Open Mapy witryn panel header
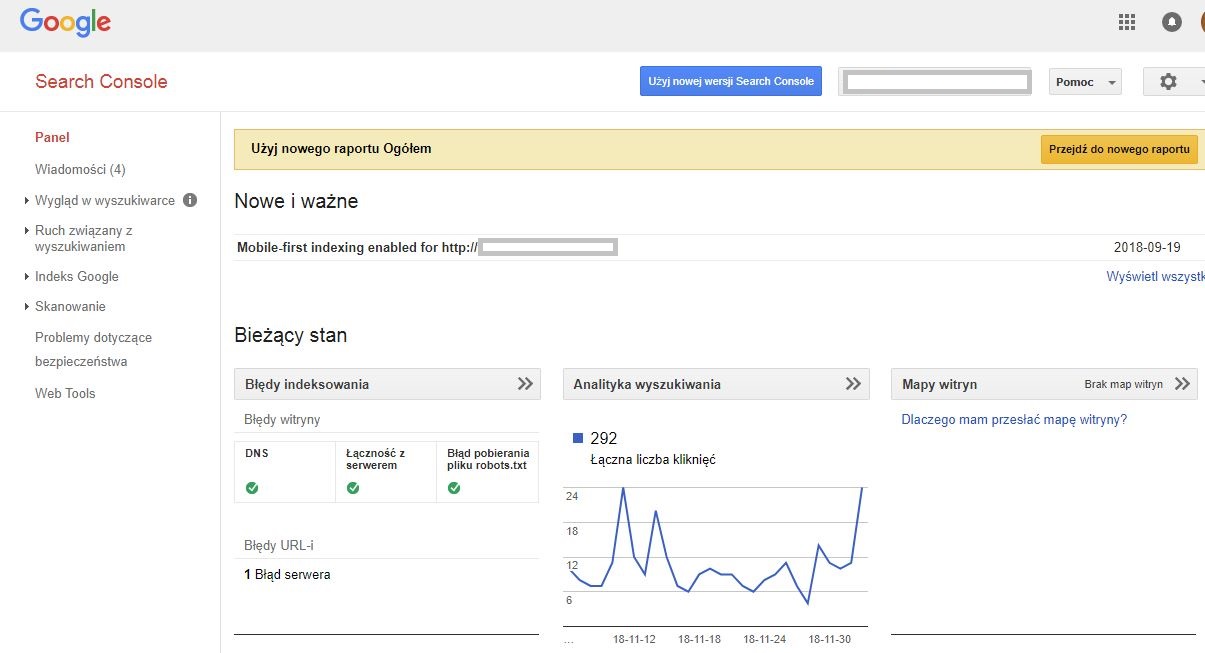This screenshot has height=653, width=1205. 1044,384
